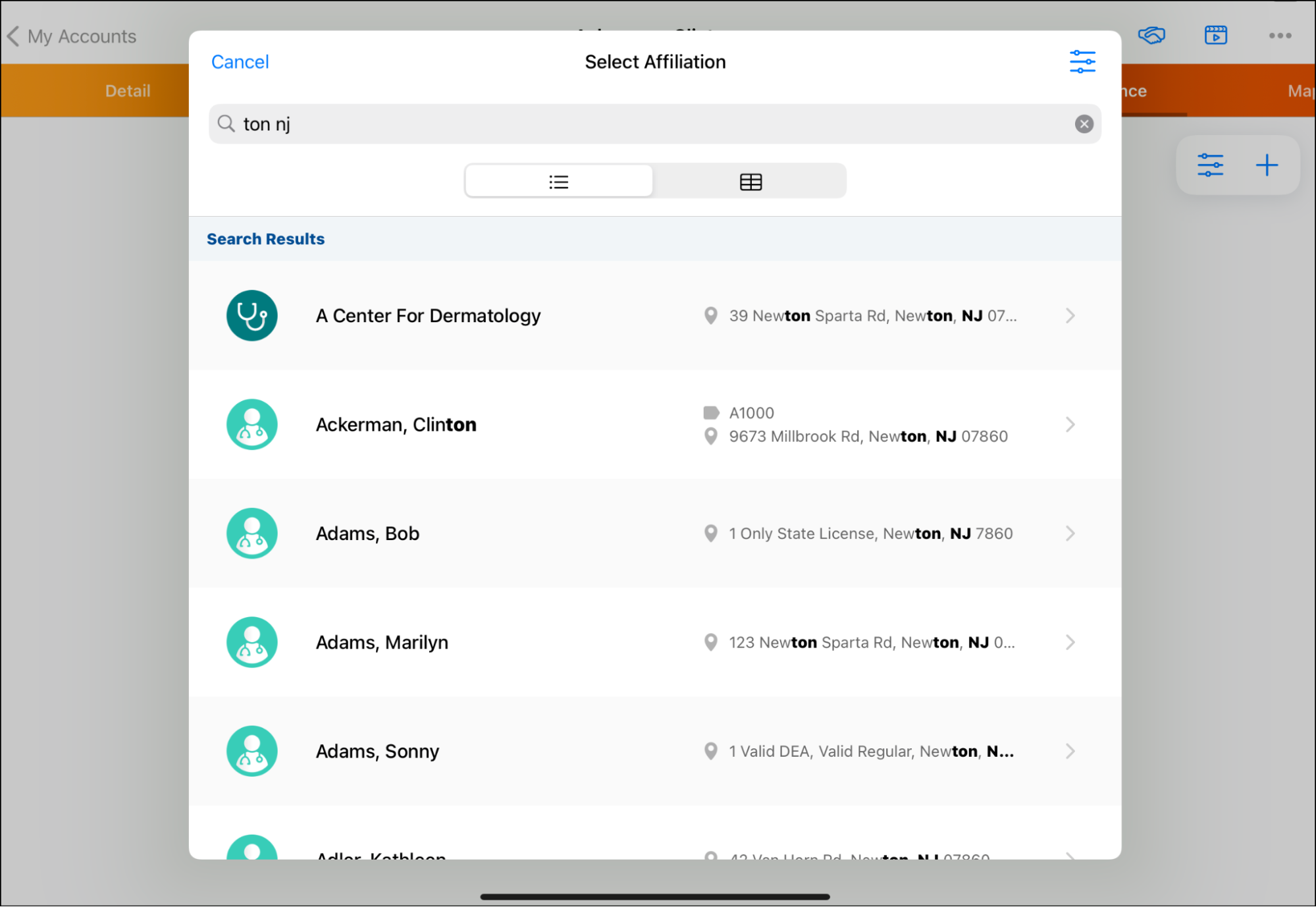Screen dimensions: 1316x907
Task: Expand the Adams, Bob row chevron
Action: [1070, 534]
